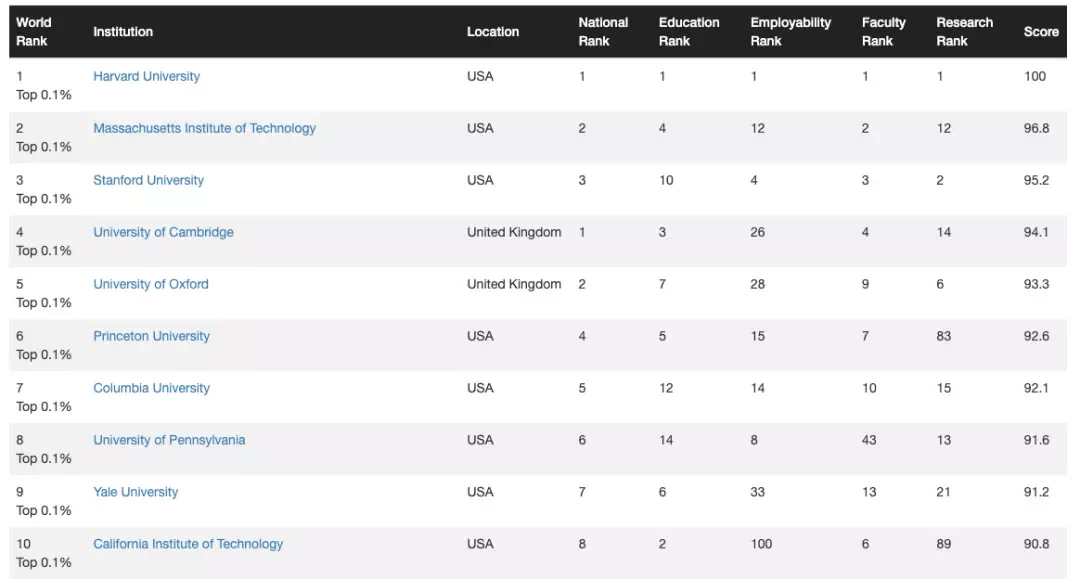1080x579 pixels.
Task: Open the Princeton University link
Action: [152, 336]
